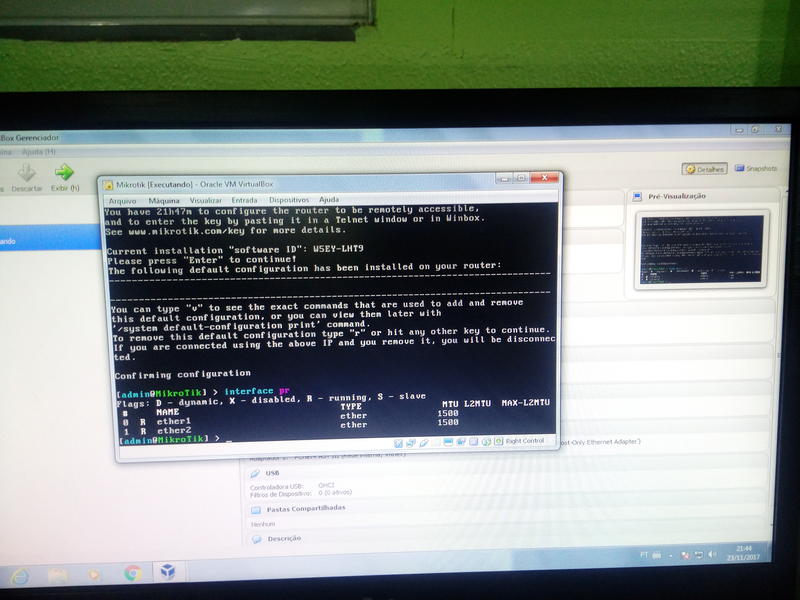800x600 pixels.
Task: Open the Visualizar menu in VM window
Action: (x=206, y=201)
